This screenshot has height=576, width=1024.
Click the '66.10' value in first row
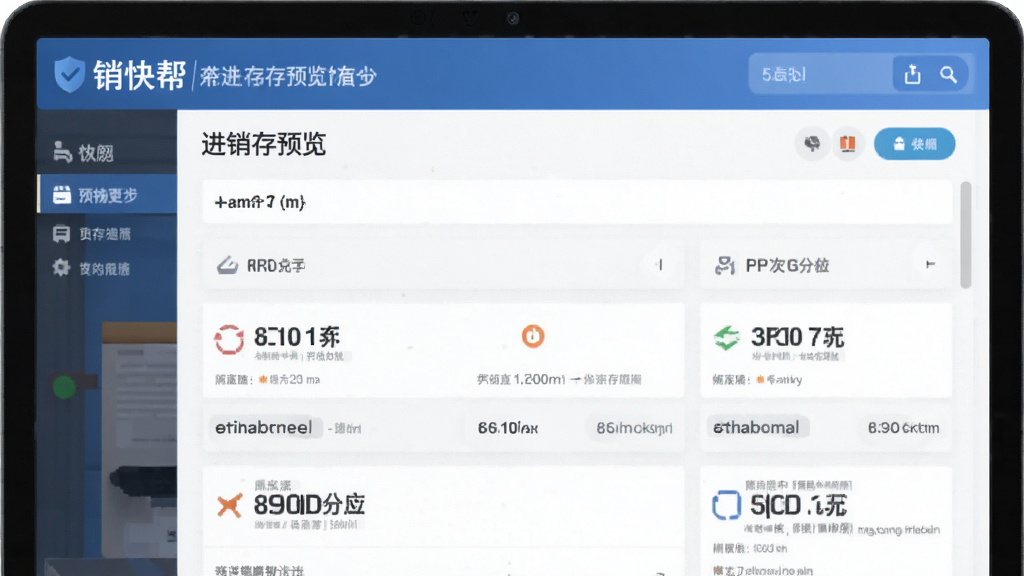pyautogui.click(x=507, y=428)
